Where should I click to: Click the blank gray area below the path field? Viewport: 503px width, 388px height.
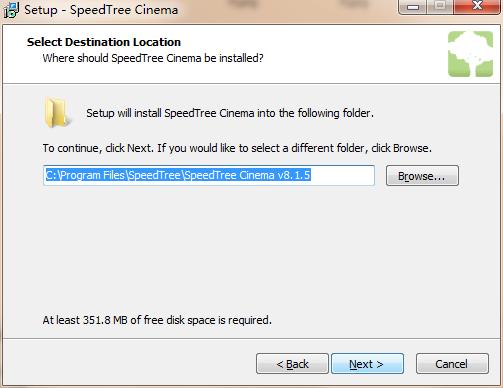(x=251, y=247)
